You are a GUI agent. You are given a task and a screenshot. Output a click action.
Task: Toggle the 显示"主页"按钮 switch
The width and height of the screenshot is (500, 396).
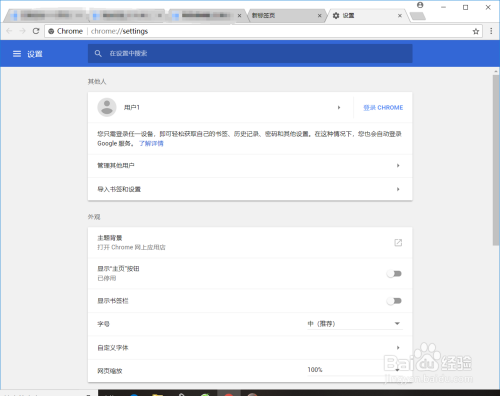[394, 274]
